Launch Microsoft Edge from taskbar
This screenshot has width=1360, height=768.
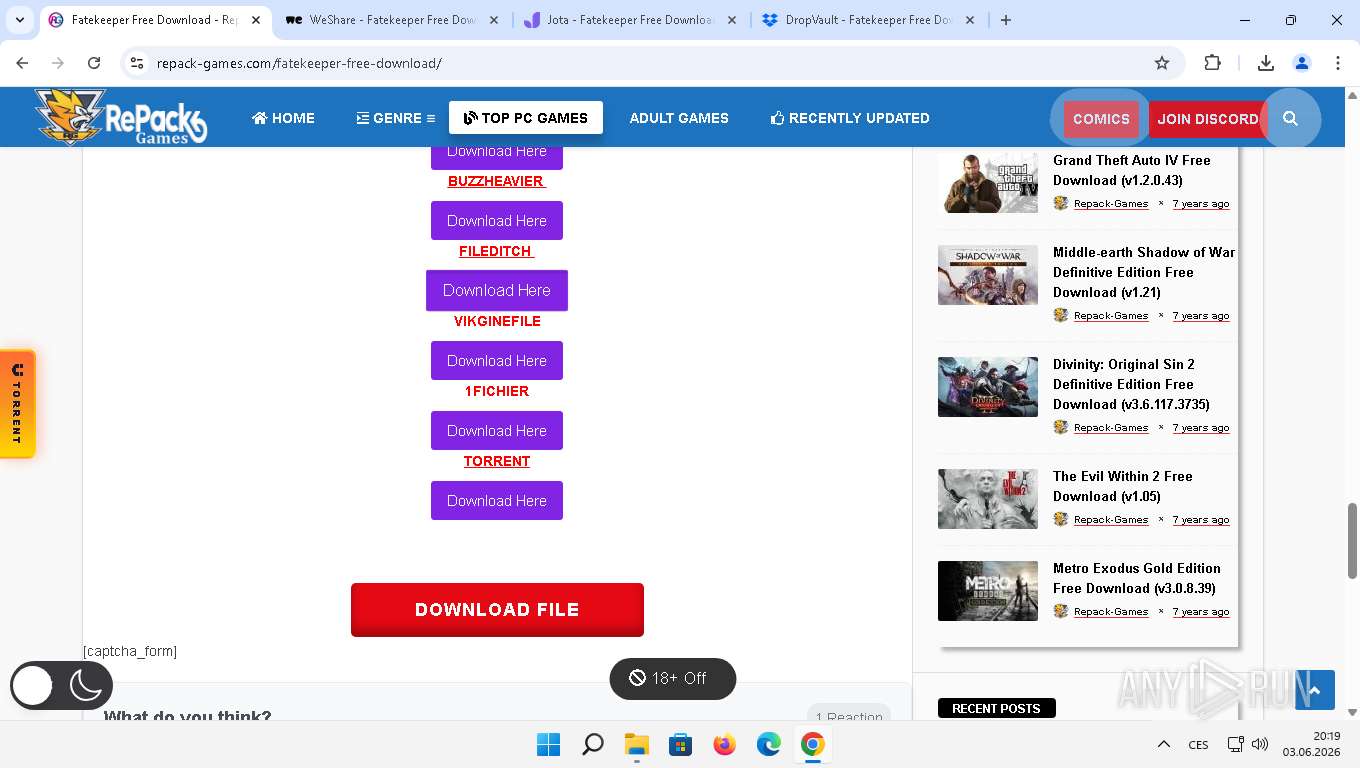pyautogui.click(x=769, y=745)
